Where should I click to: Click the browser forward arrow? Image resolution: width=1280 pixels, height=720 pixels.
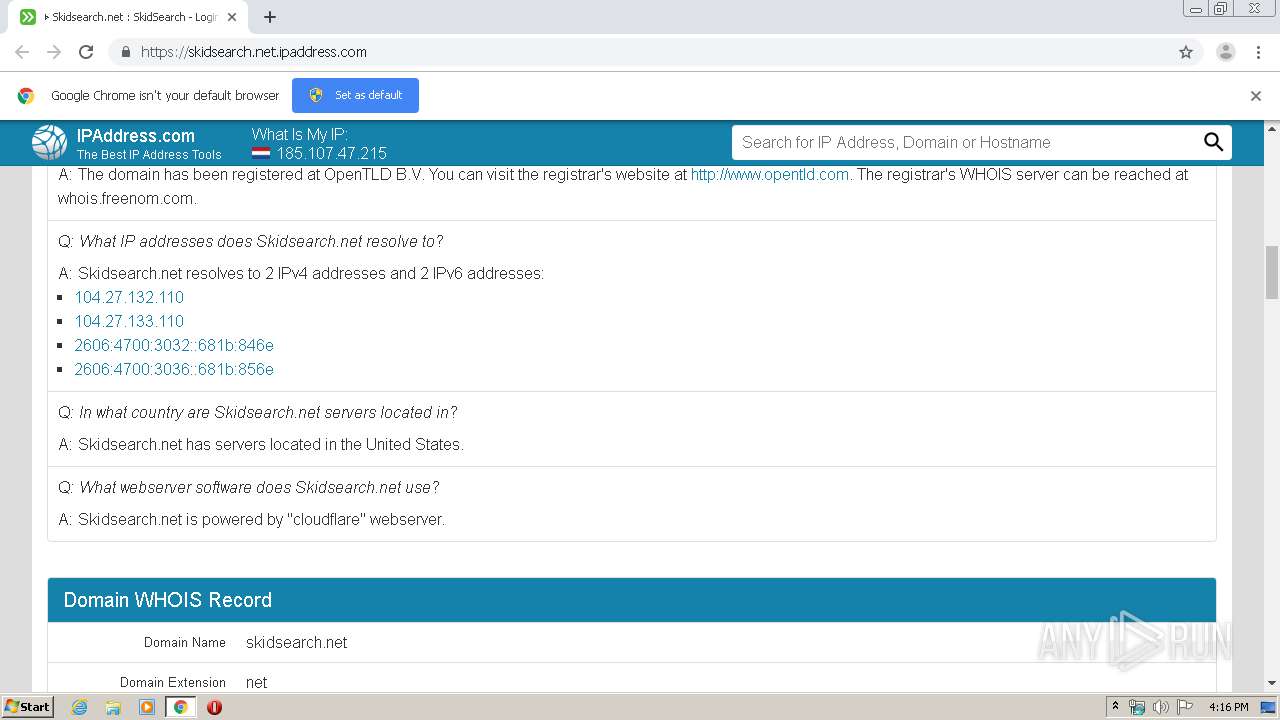[54, 52]
